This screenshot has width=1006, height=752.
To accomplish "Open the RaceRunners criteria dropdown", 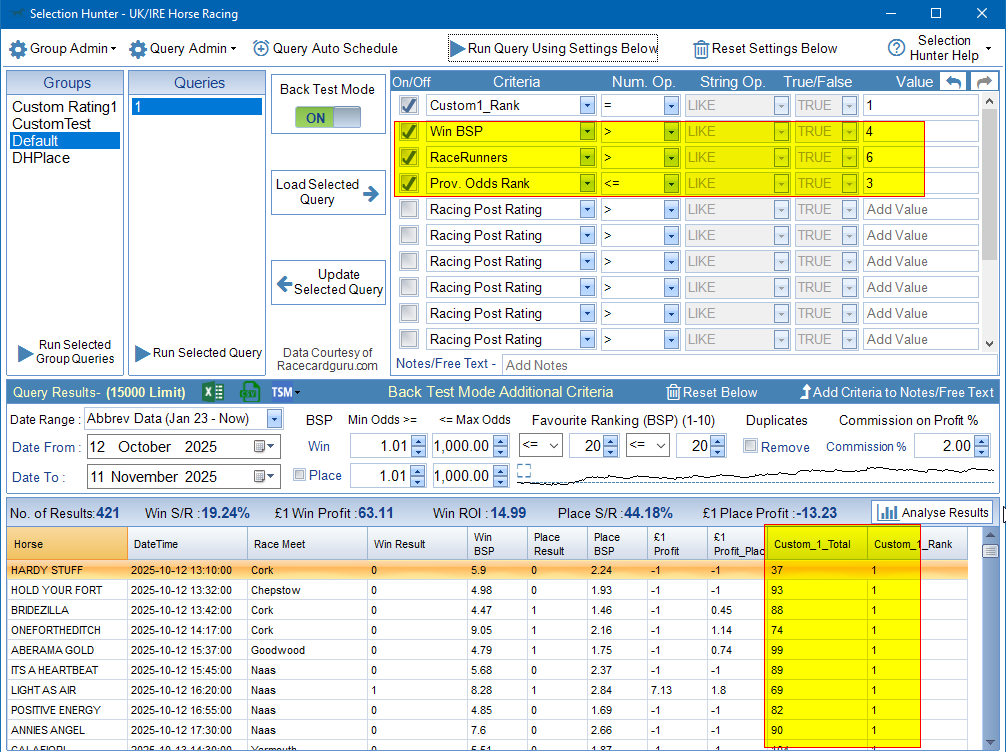I will click(x=587, y=157).
